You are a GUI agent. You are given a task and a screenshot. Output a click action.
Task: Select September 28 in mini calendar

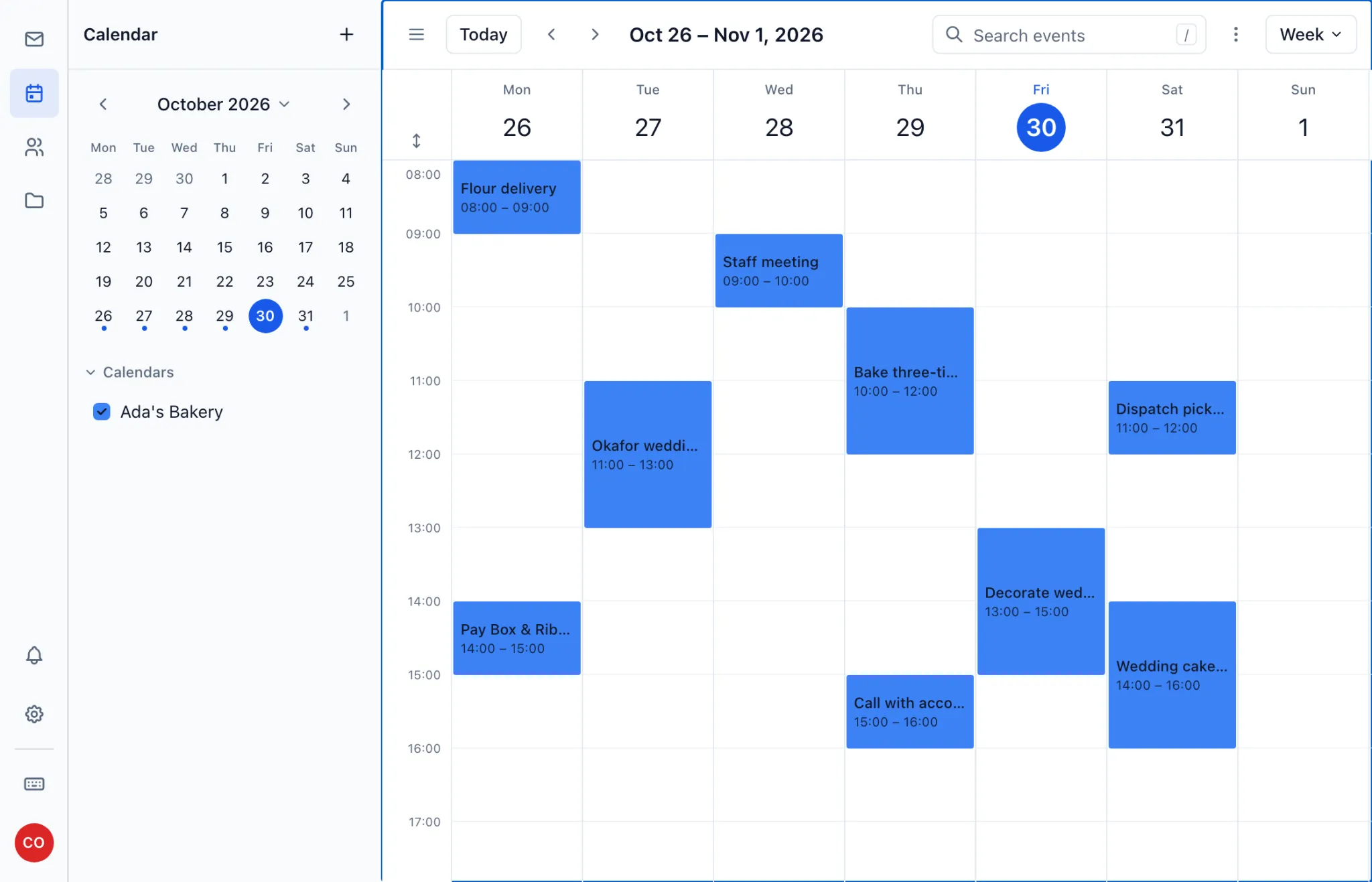(103, 178)
